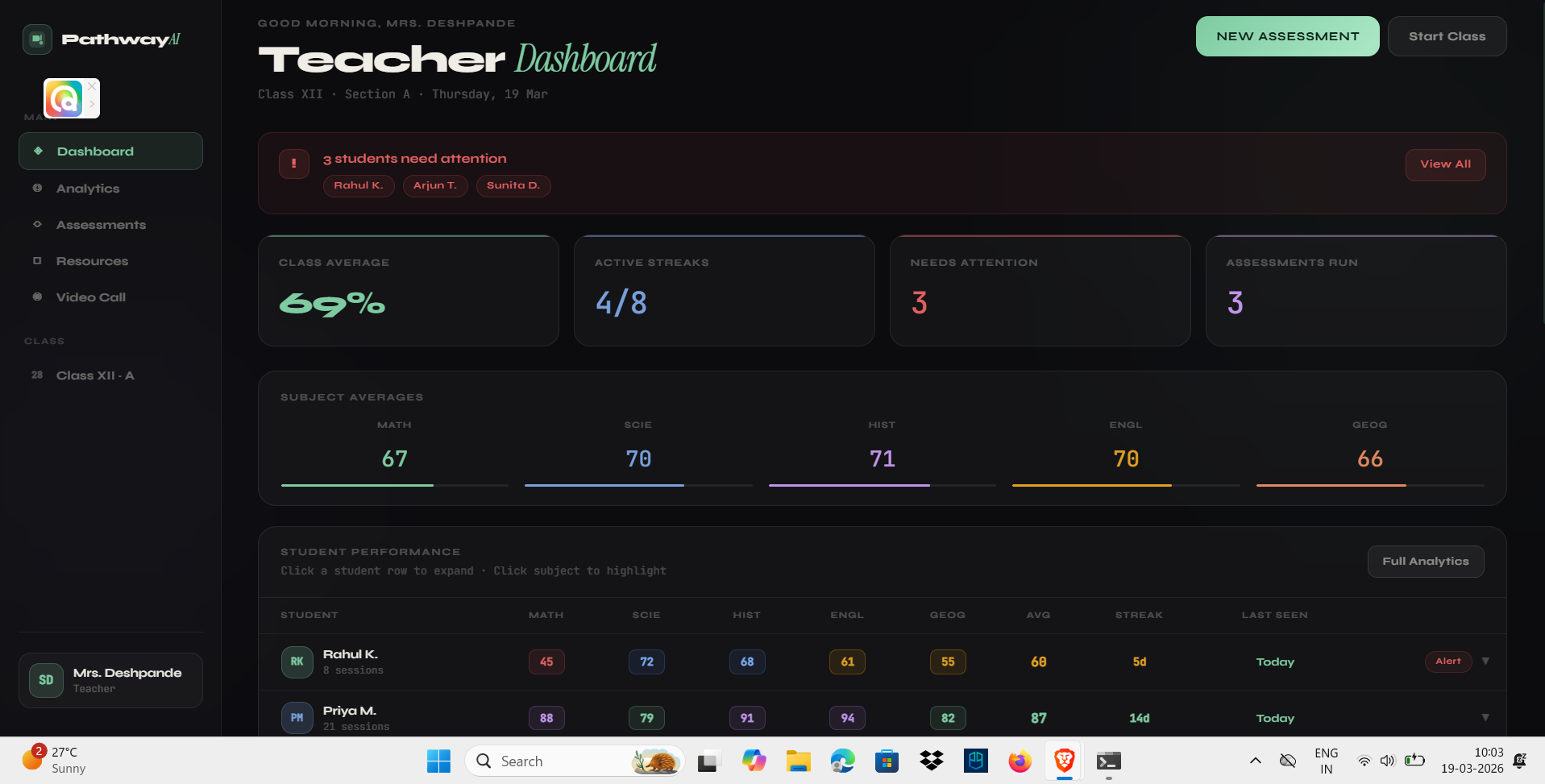The image size is (1545, 784).
Task: Open Dropbox from the taskbar
Action: 932,761
